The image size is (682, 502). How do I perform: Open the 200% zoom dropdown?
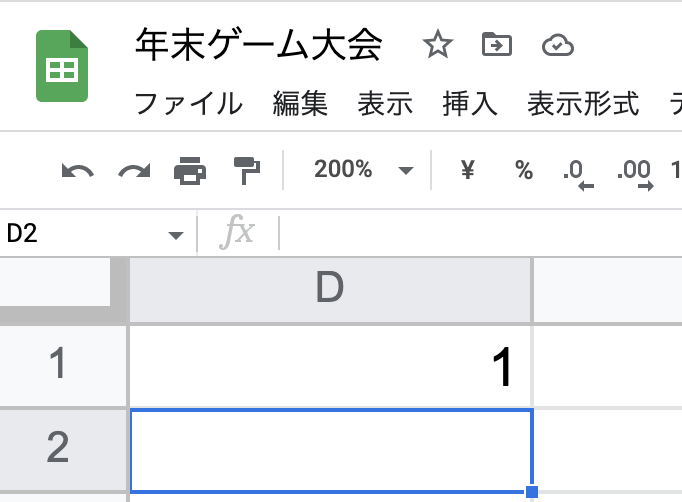coord(363,170)
